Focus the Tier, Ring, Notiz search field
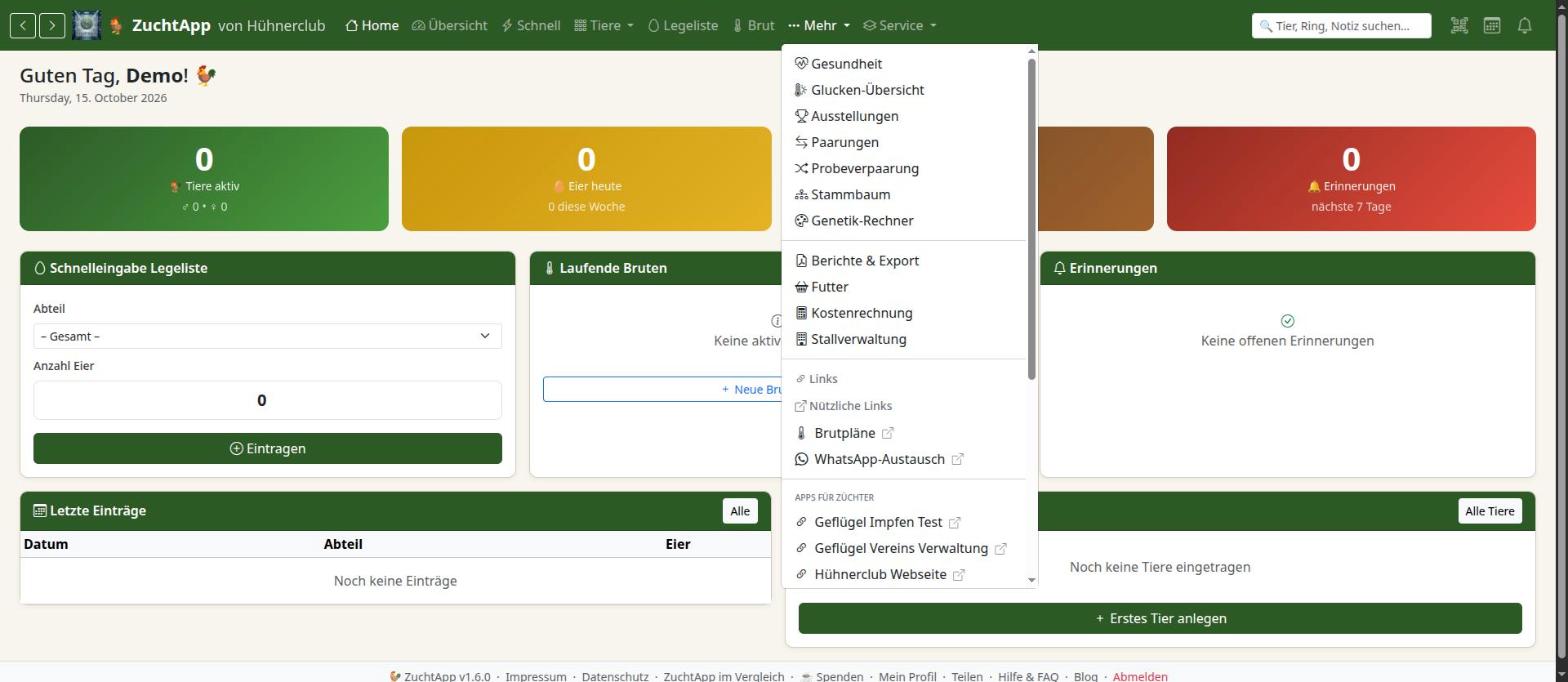The height and width of the screenshot is (682, 1568). click(x=1341, y=26)
